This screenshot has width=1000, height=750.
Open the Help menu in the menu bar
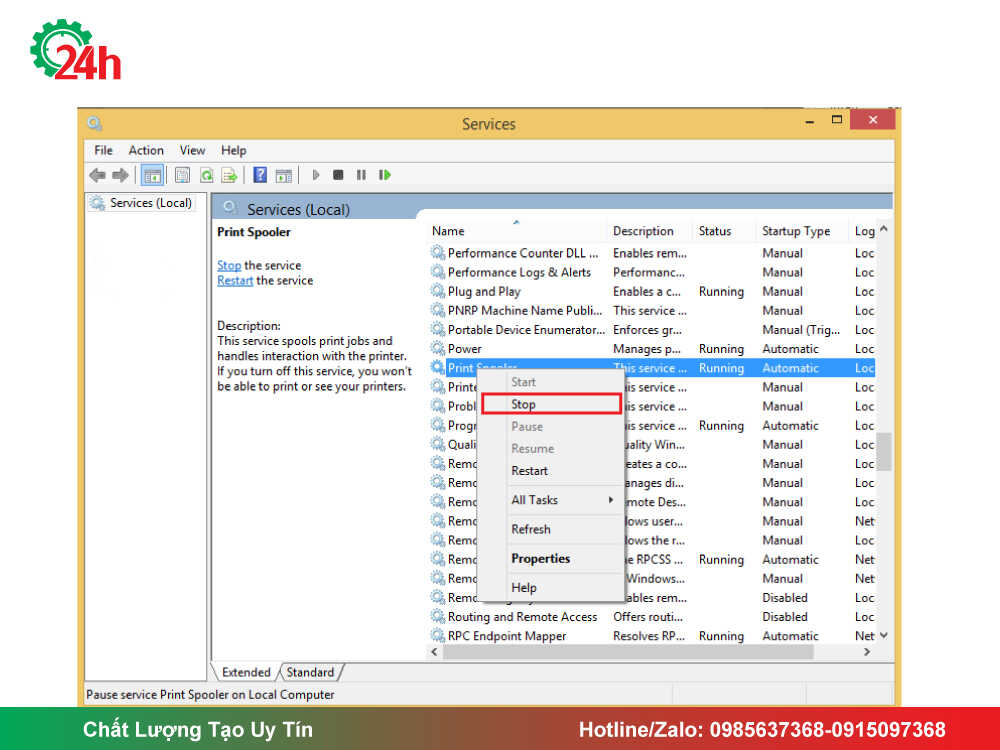pos(233,151)
